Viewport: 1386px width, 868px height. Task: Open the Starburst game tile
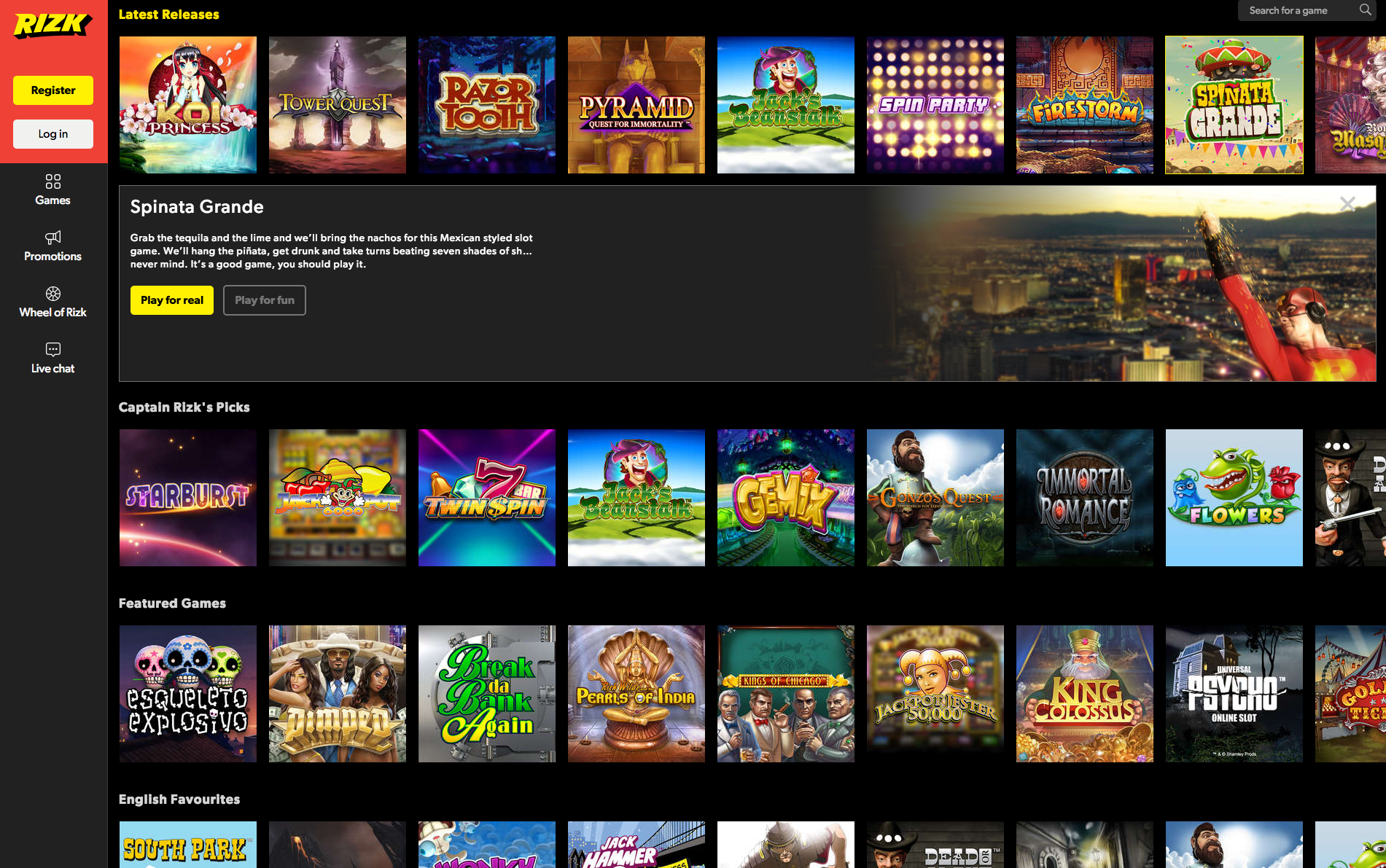click(188, 498)
